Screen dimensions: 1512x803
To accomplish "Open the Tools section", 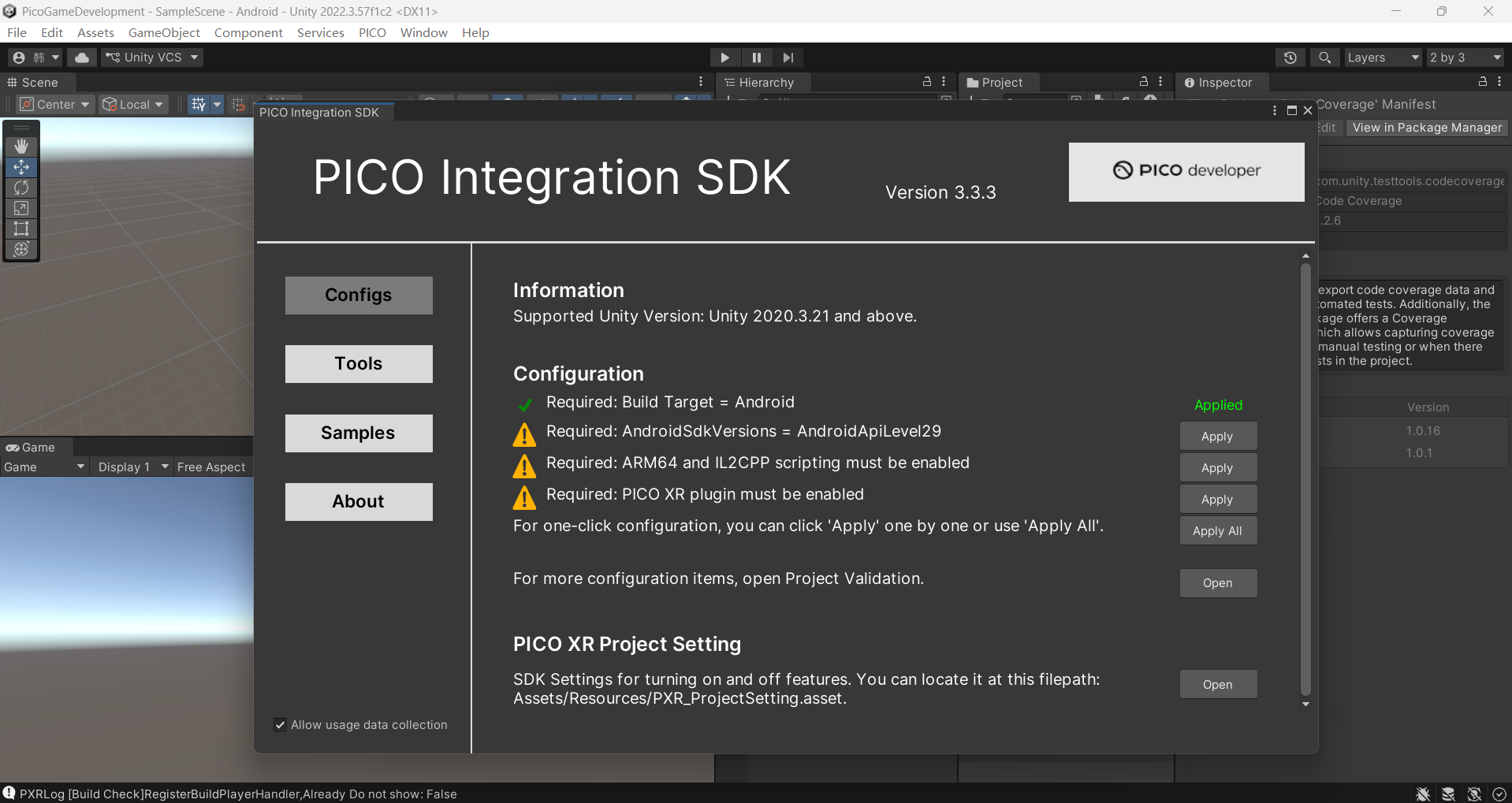I will pyautogui.click(x=359, y=363).
